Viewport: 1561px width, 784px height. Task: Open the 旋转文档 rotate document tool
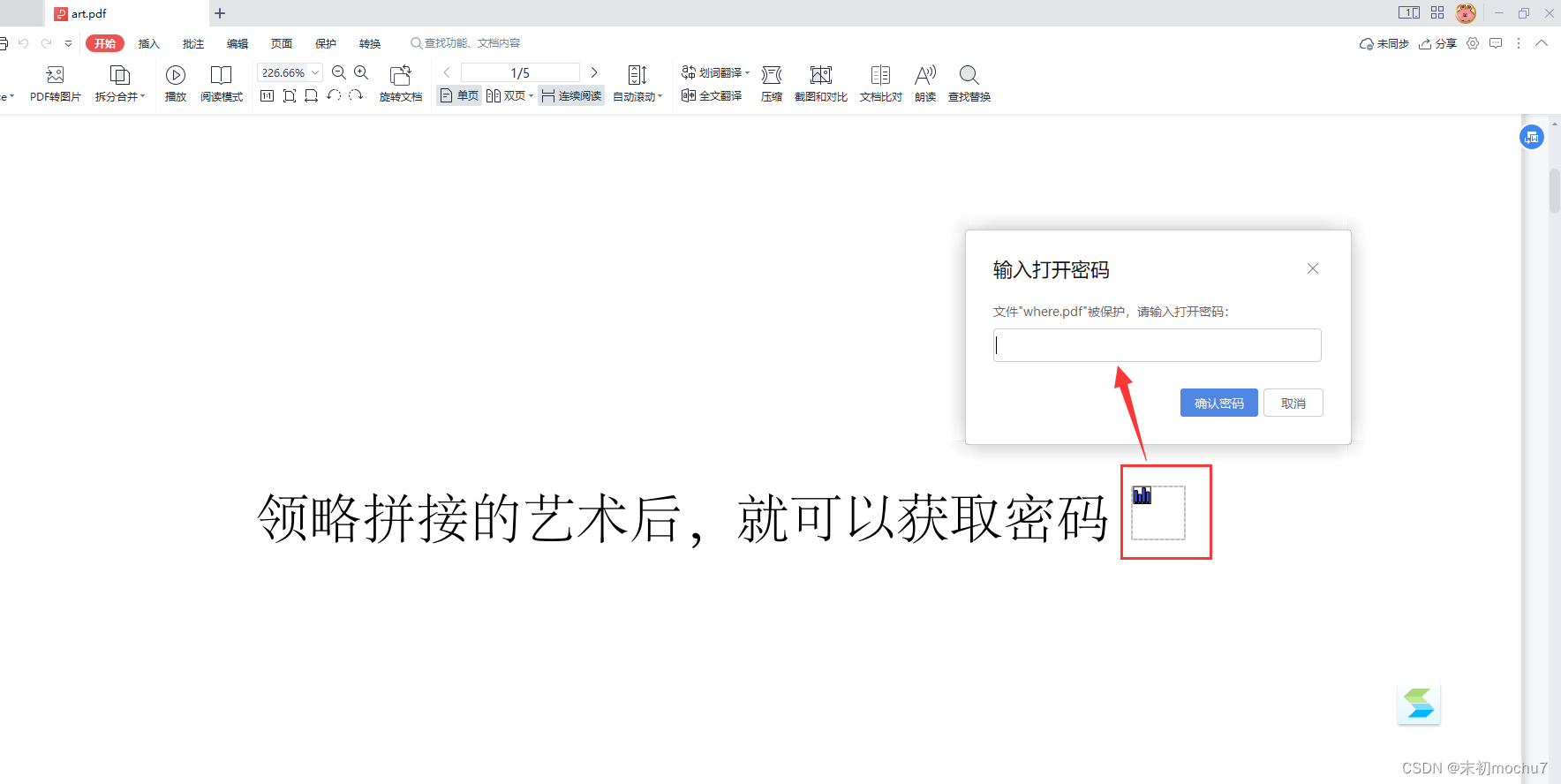(401, 84)
